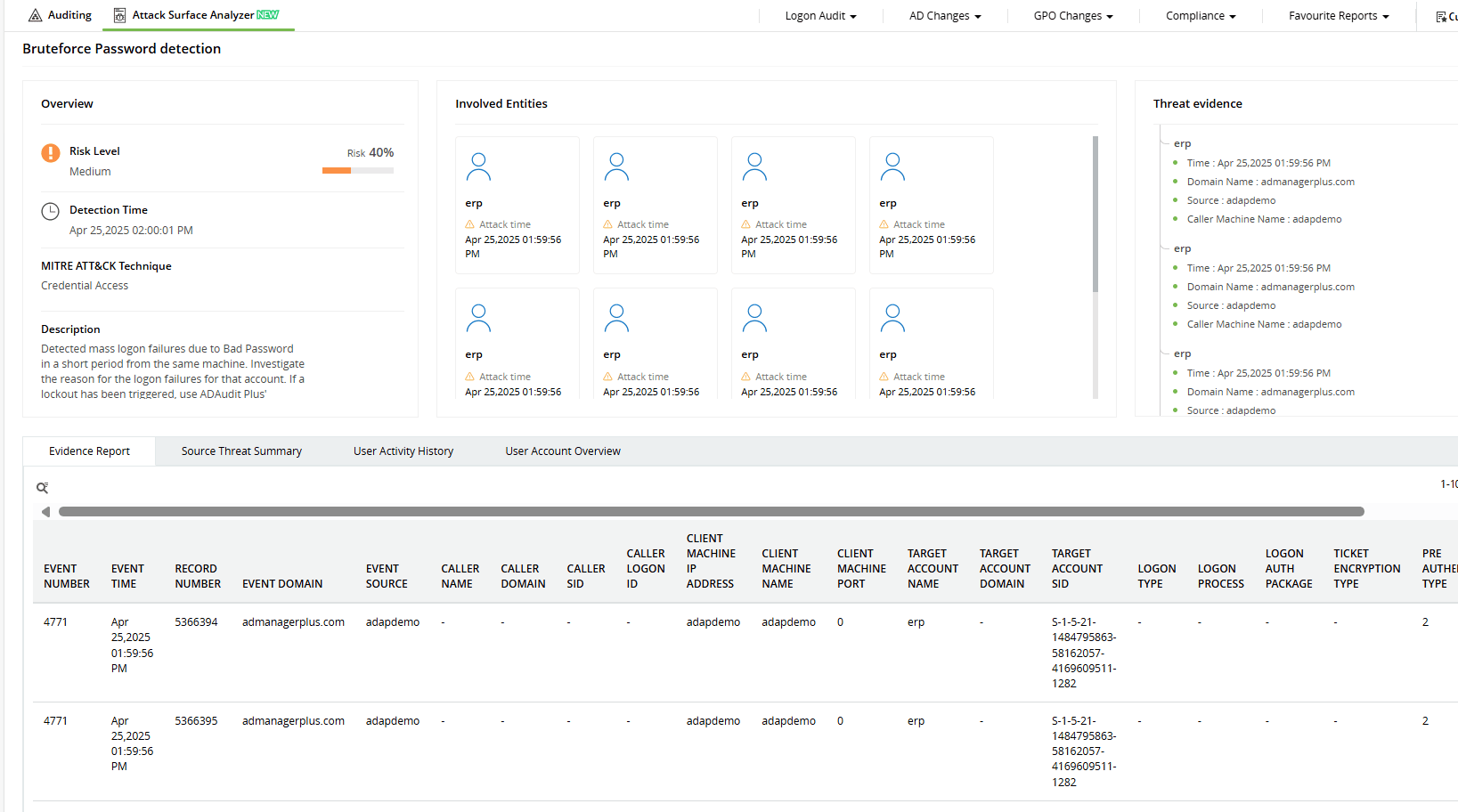Click the orange alert icon beside Risk Level
This screenshot has width=1458, height=812.
[51, 152]
